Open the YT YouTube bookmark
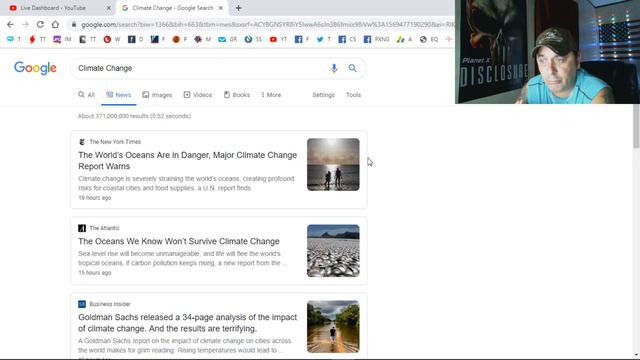Viewport: 640px width, 360px height. point(278,39)
